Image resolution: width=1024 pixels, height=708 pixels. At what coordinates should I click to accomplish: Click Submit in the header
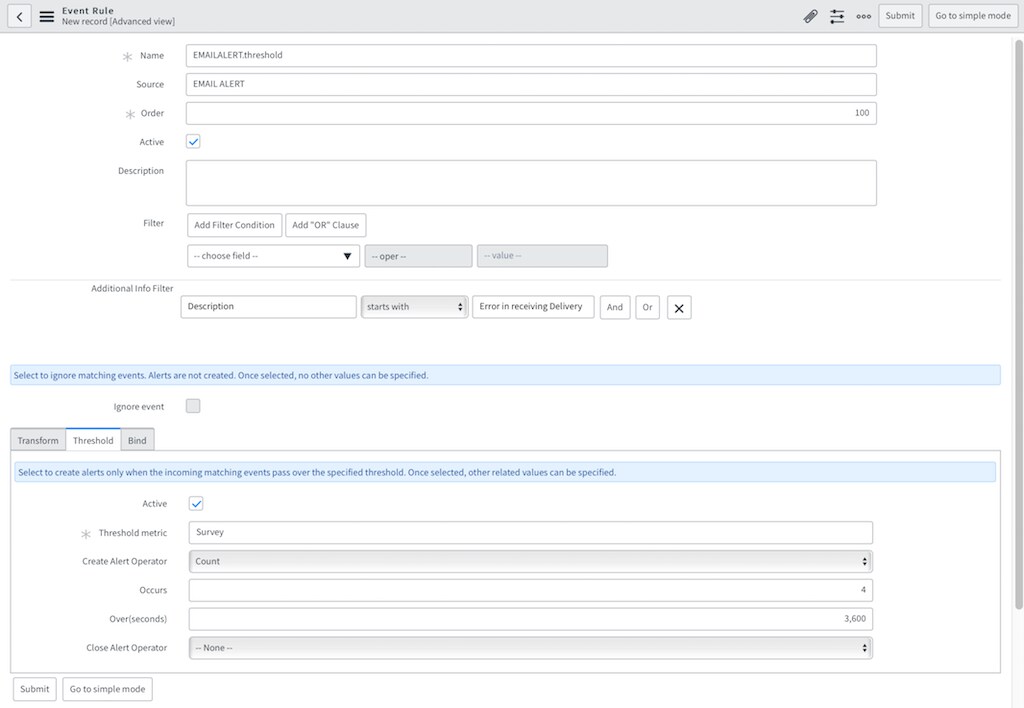900,16
